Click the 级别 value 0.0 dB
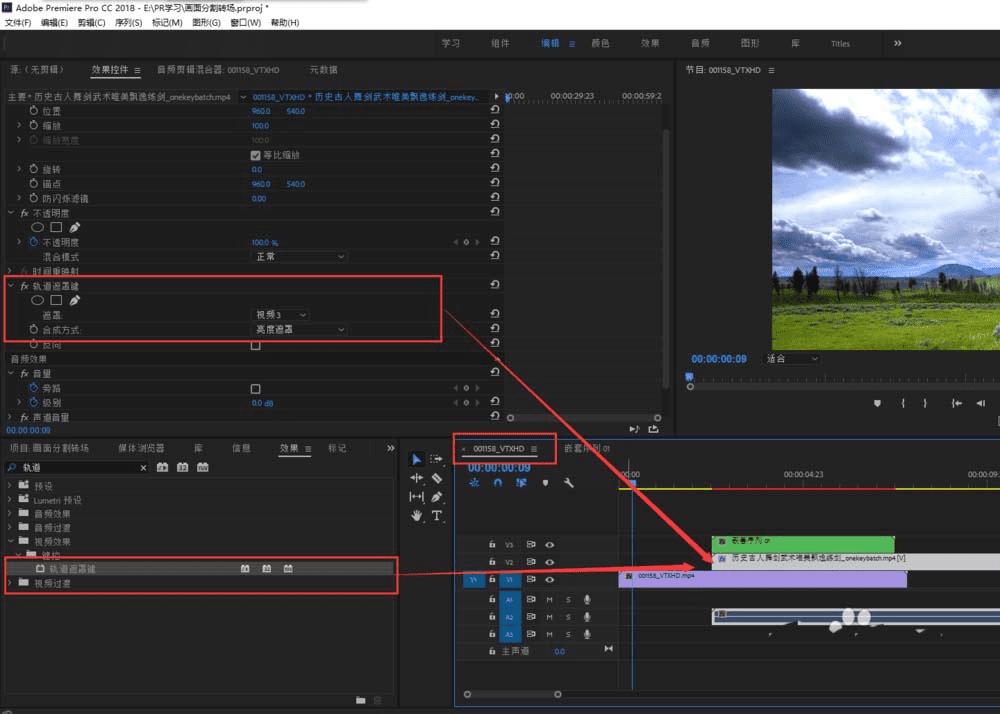The width and height of the screenshot is (1000, 714). [261, 403]
